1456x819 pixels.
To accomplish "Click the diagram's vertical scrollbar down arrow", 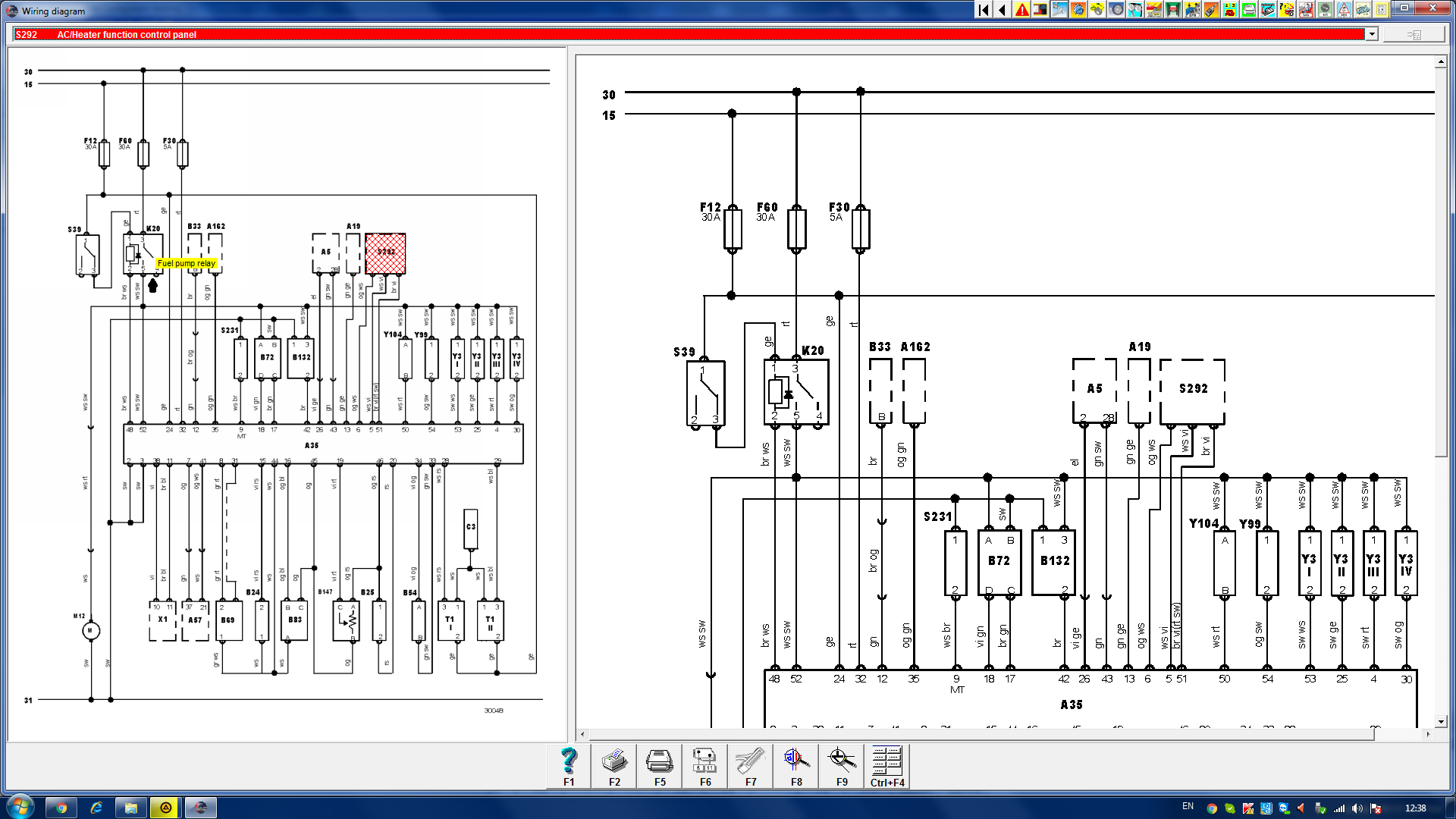I will point(1441,721).
